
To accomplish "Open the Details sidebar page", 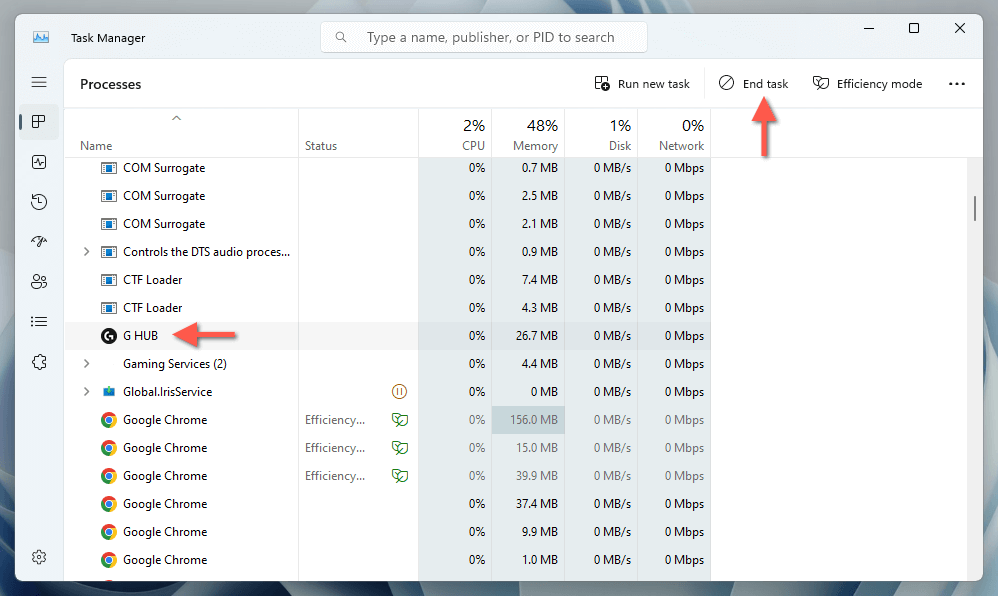I will click(x=39, y=322).
